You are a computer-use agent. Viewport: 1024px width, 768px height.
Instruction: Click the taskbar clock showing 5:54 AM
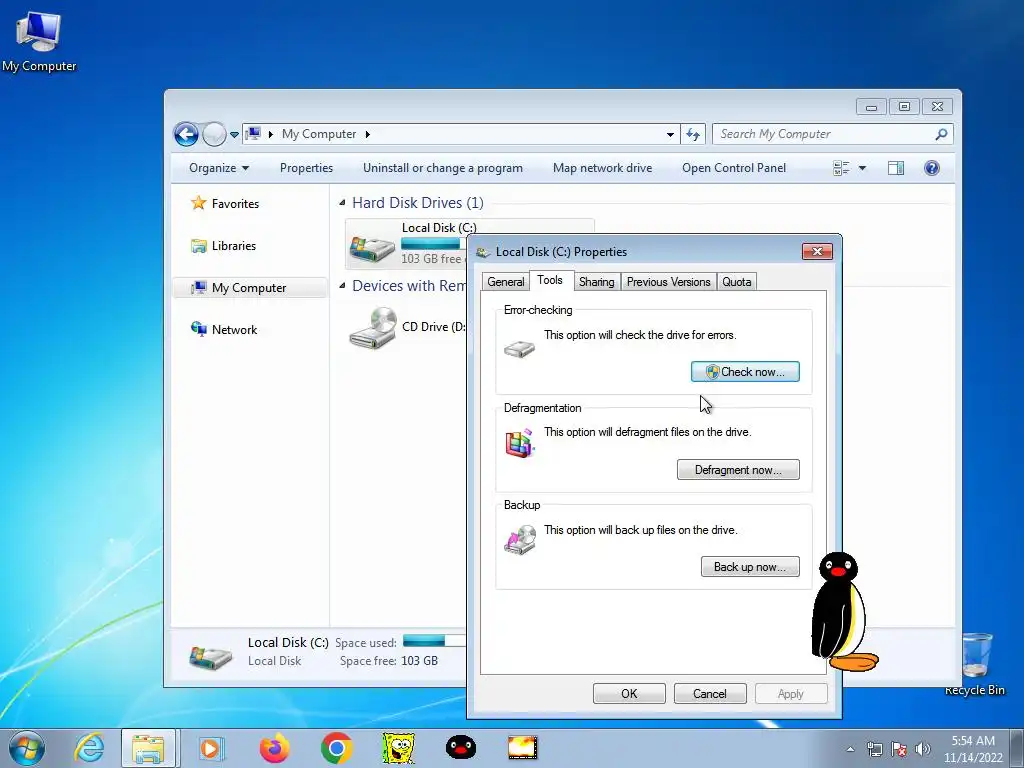[972, 749]
